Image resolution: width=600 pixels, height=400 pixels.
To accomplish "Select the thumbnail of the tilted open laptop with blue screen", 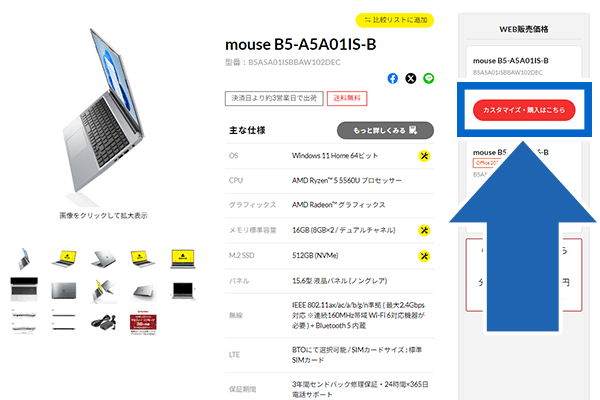I will pyautogui.click(x=24, y=259).
